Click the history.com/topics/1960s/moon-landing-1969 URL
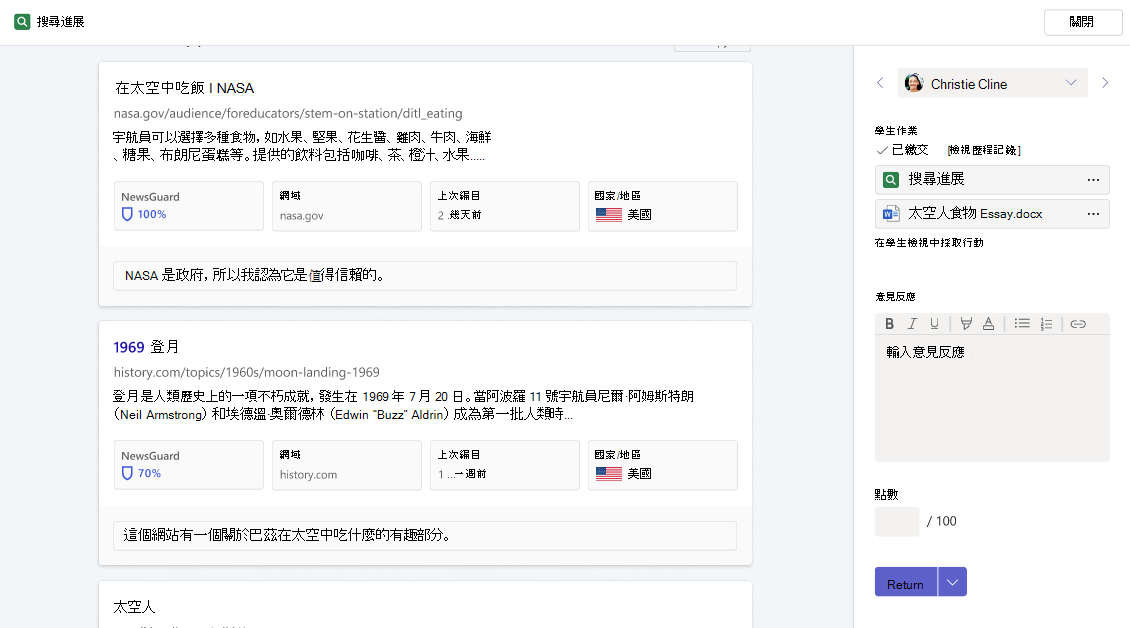Screen dimensions: 1130x628 point(246,372)
